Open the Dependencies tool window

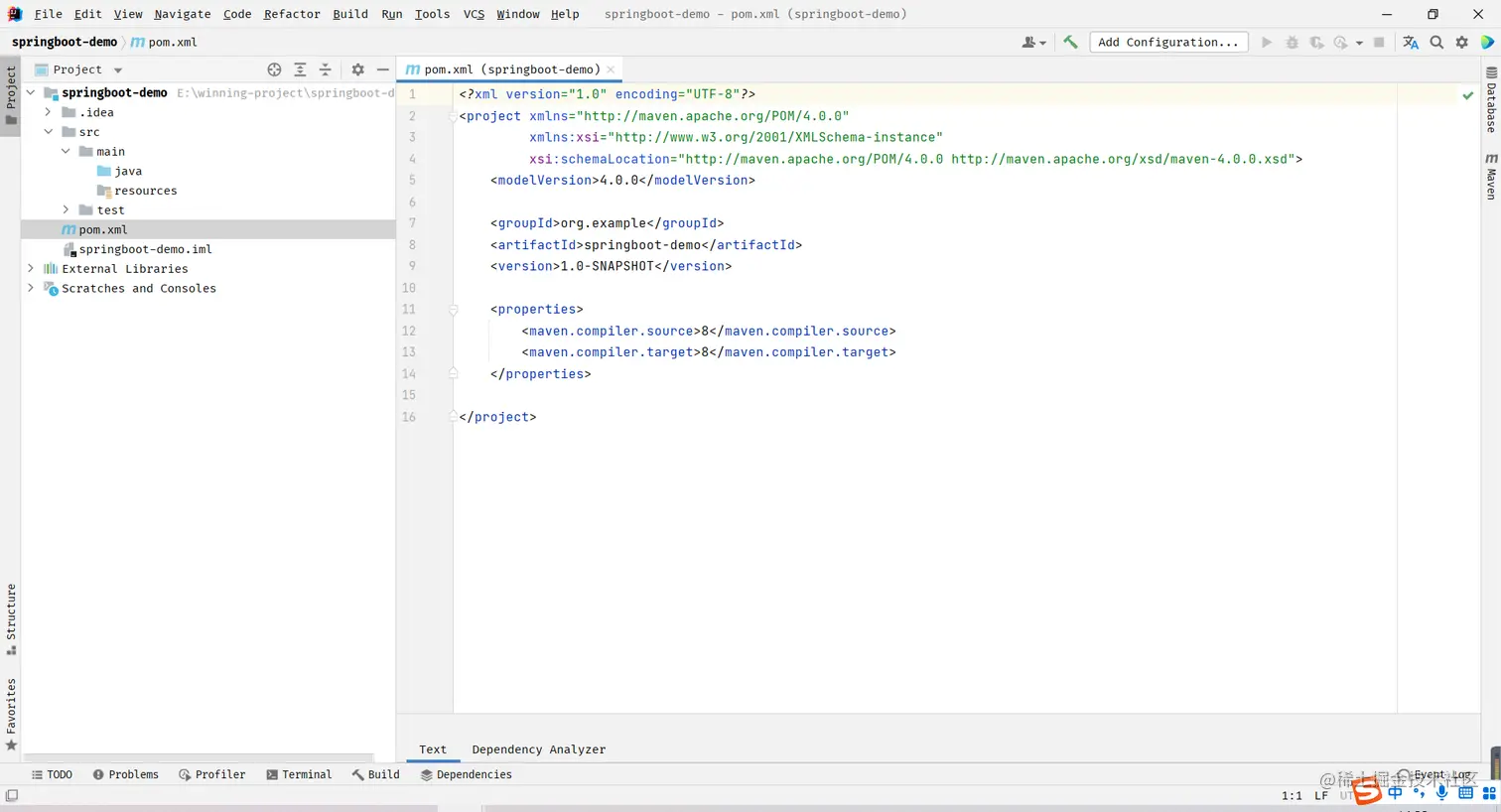click(x=466, y=774)
